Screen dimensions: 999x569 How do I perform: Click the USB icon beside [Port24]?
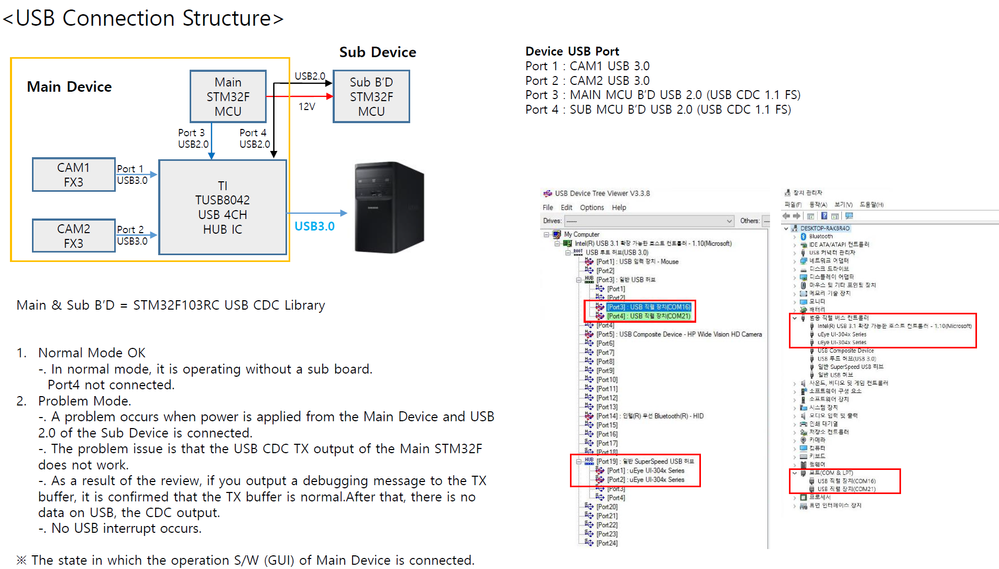click(589, 543)
